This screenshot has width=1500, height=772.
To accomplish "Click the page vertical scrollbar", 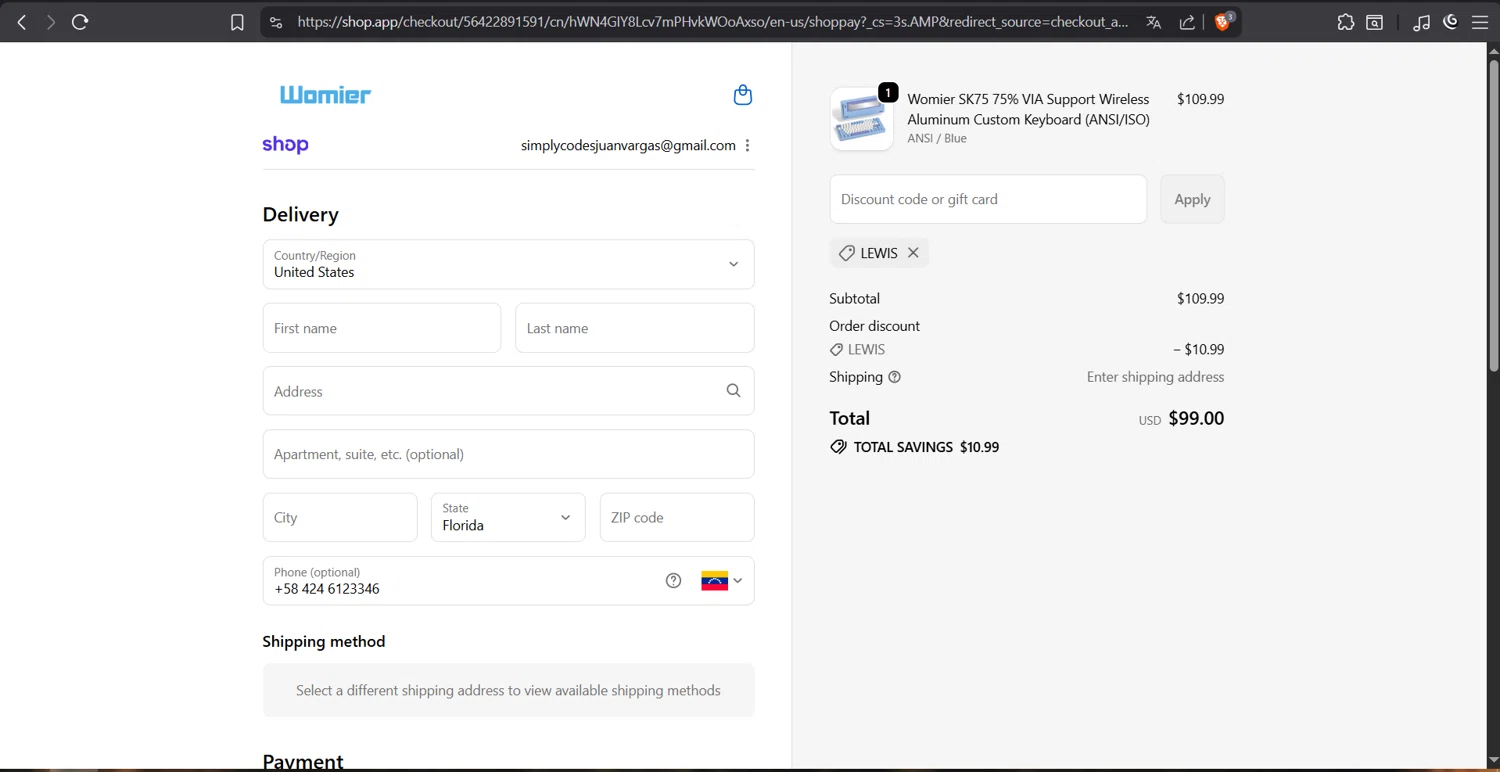I will [x=1494, y=215].
